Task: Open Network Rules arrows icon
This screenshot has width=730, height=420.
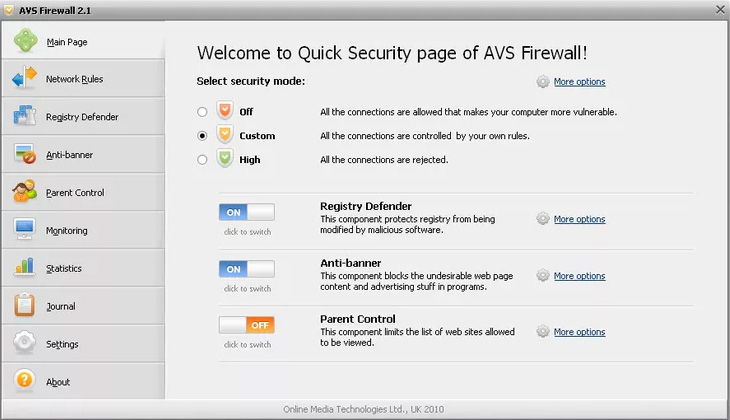Action: pyautogui.click(x=24, y=78)
